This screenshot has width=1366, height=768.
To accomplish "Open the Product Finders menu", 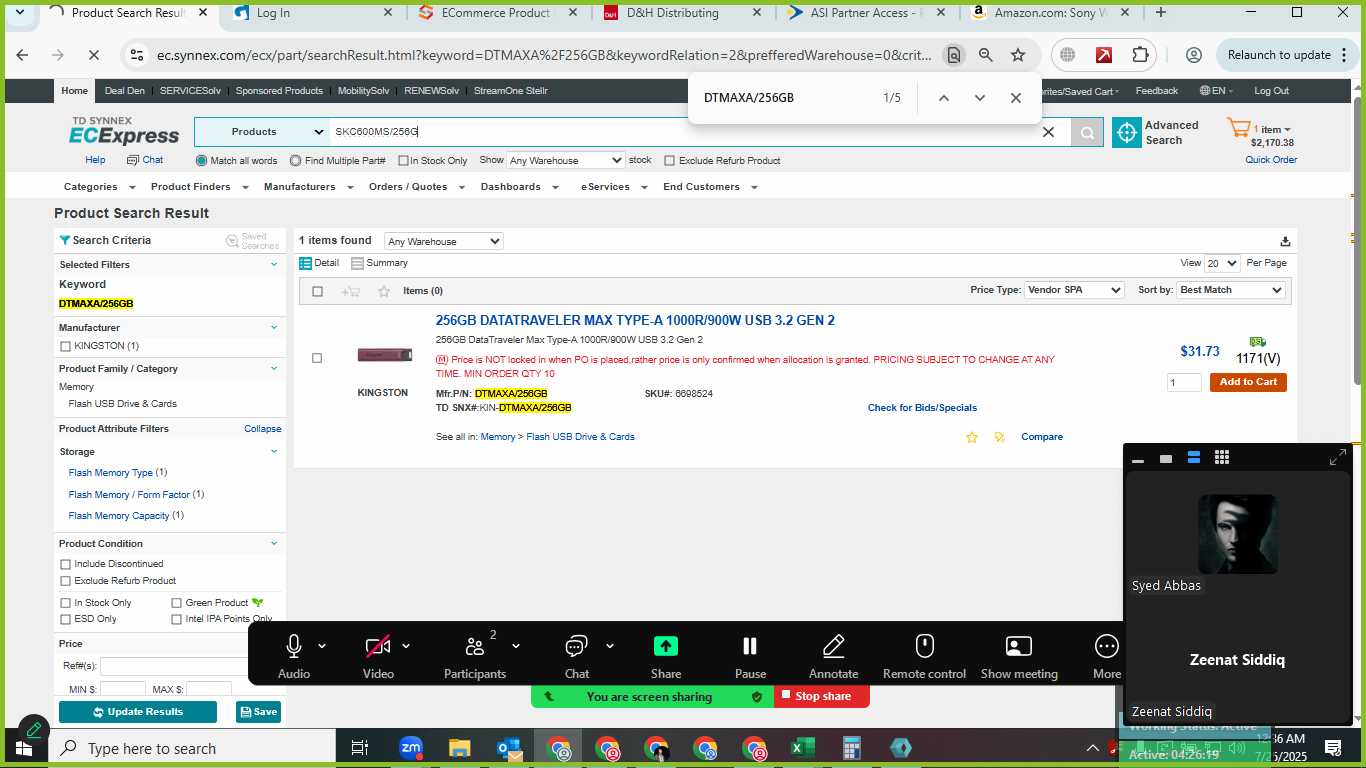I will click(197, 187).
